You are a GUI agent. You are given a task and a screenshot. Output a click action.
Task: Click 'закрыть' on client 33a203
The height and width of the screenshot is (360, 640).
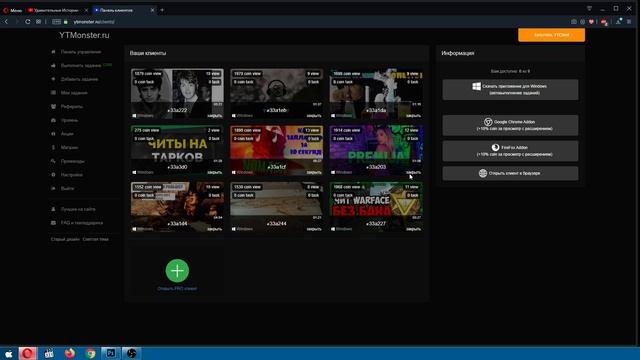pos(413,173)
